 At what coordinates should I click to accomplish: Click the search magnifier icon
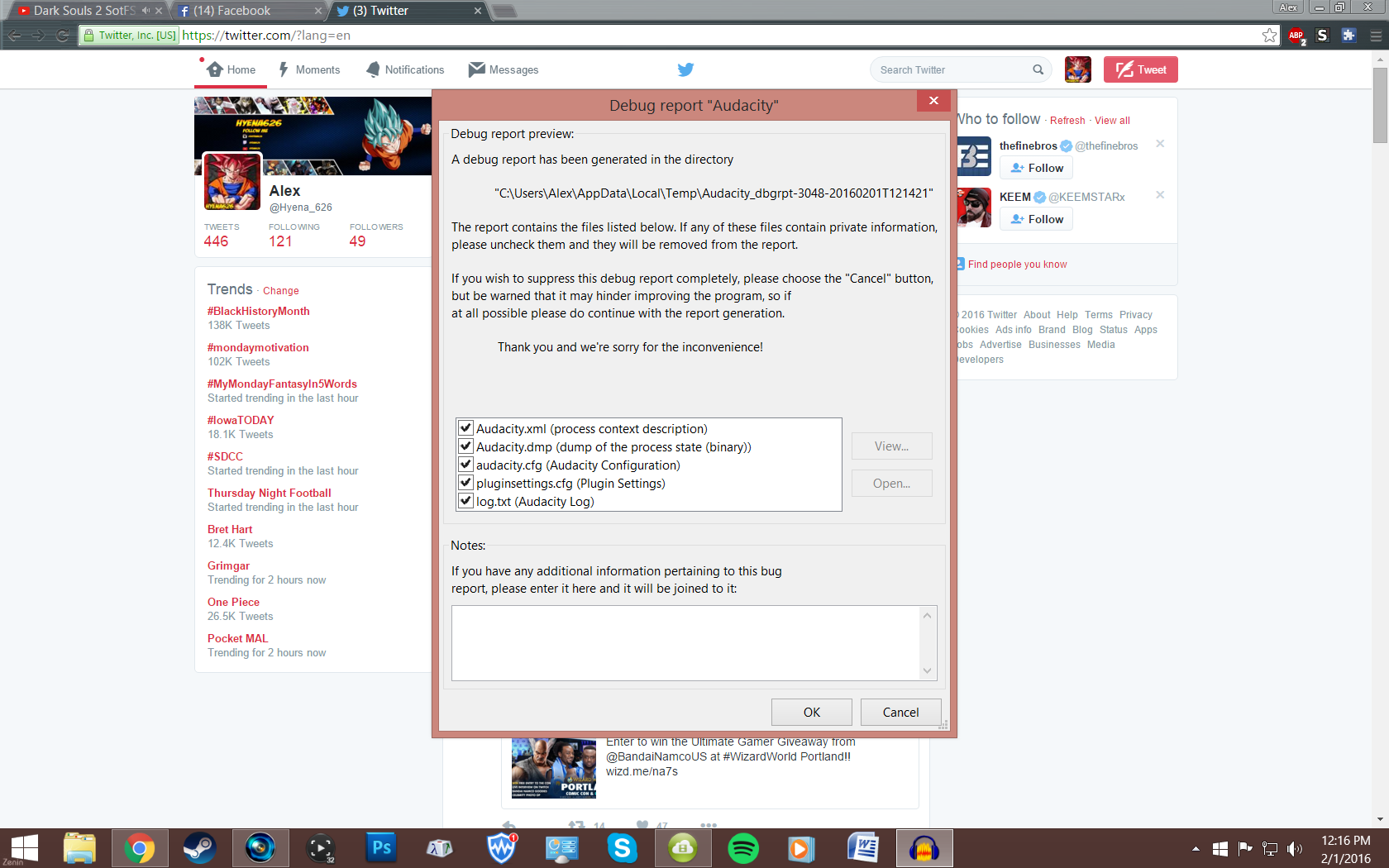(1038, 70)
